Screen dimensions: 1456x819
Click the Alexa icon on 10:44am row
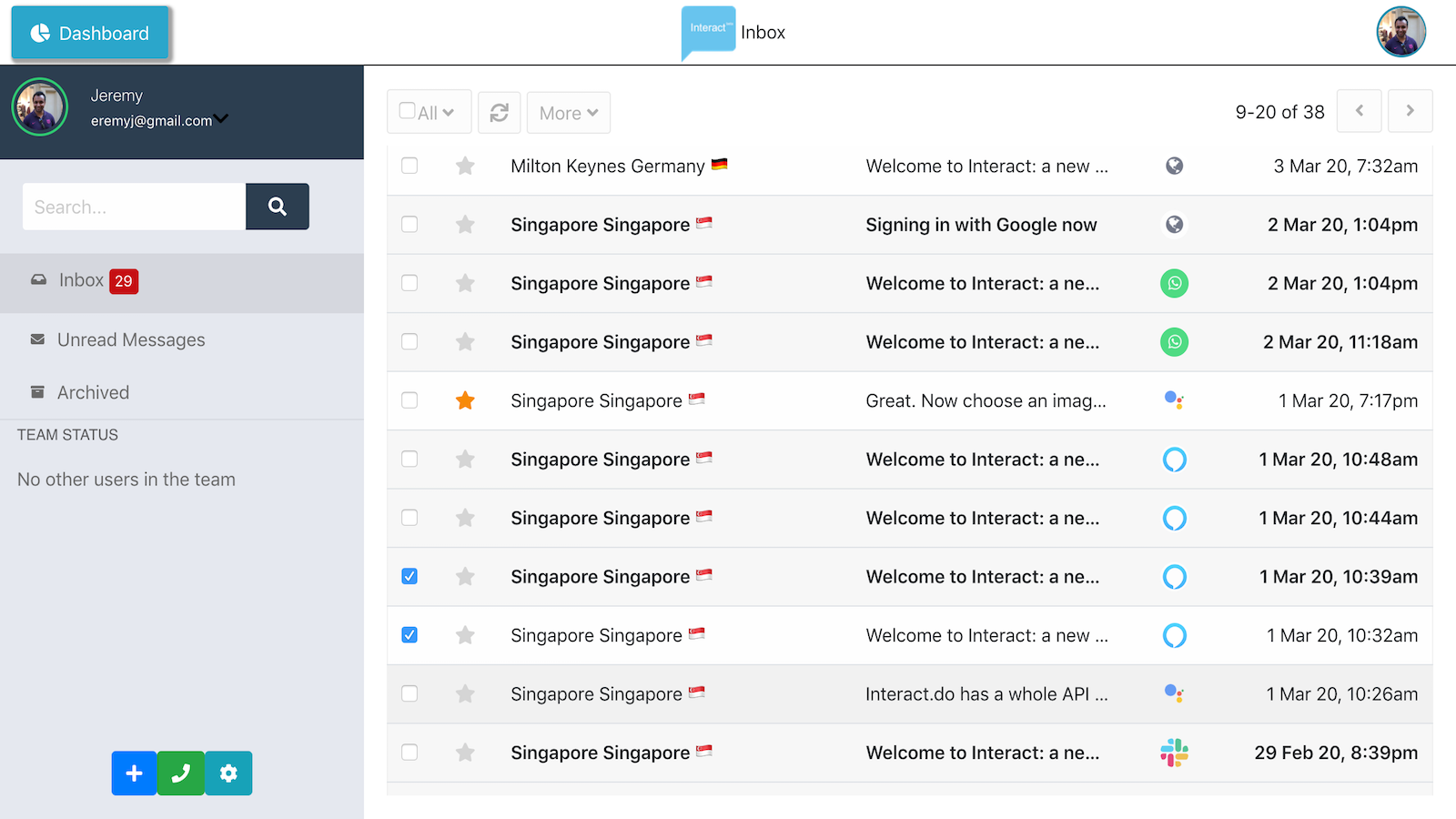click(1175, 518)
